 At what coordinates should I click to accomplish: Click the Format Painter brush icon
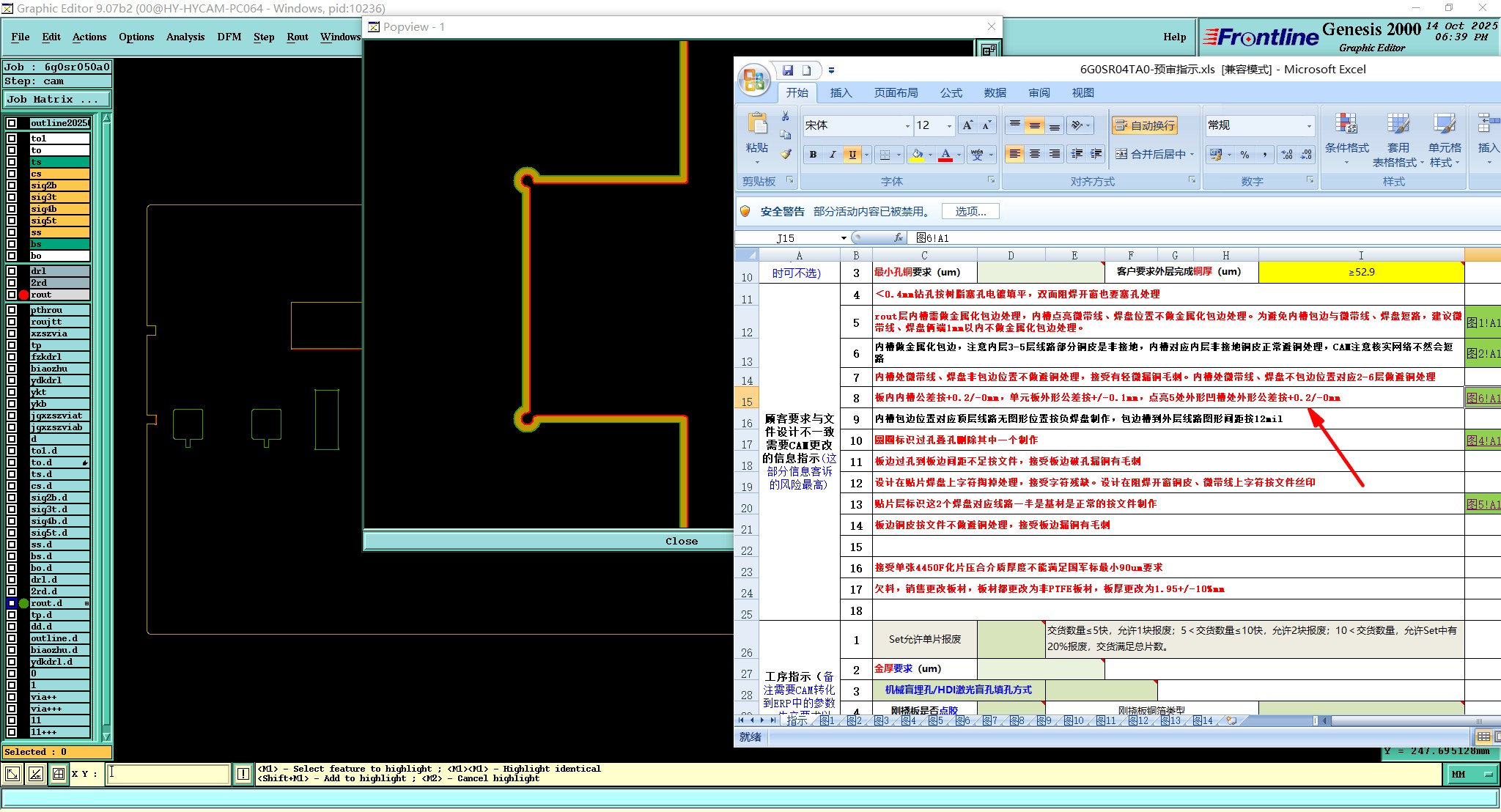point(786,155)
